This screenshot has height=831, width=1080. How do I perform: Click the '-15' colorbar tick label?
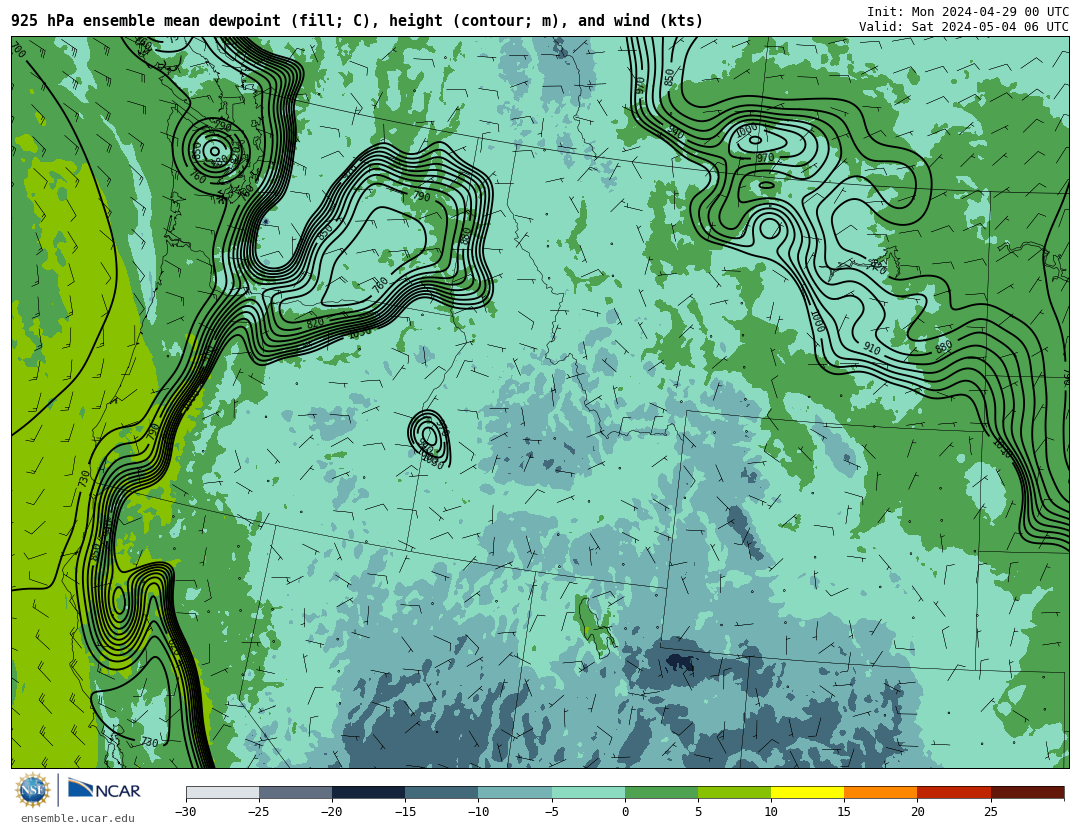pyautogui.click(x=405, y=812)
